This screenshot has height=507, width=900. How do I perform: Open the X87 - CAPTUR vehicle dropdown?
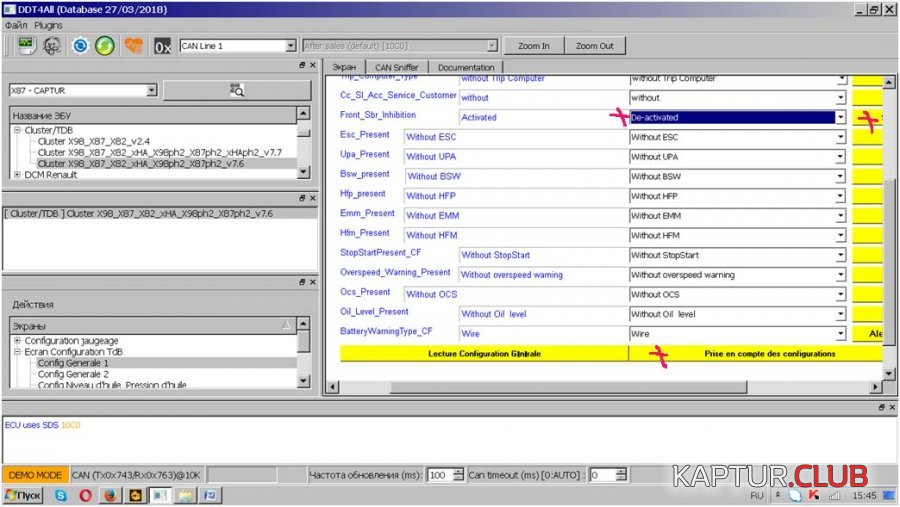[x=152, y=90]
